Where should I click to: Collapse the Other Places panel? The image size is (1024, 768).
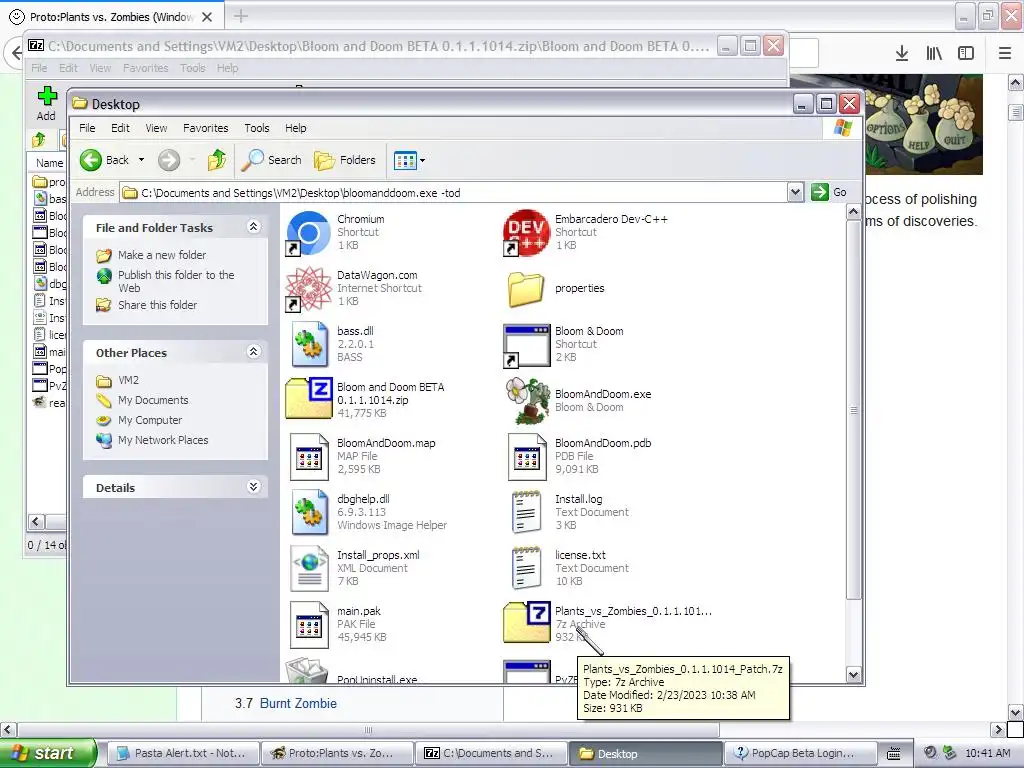pyautogui.click(x=254, y=352)
